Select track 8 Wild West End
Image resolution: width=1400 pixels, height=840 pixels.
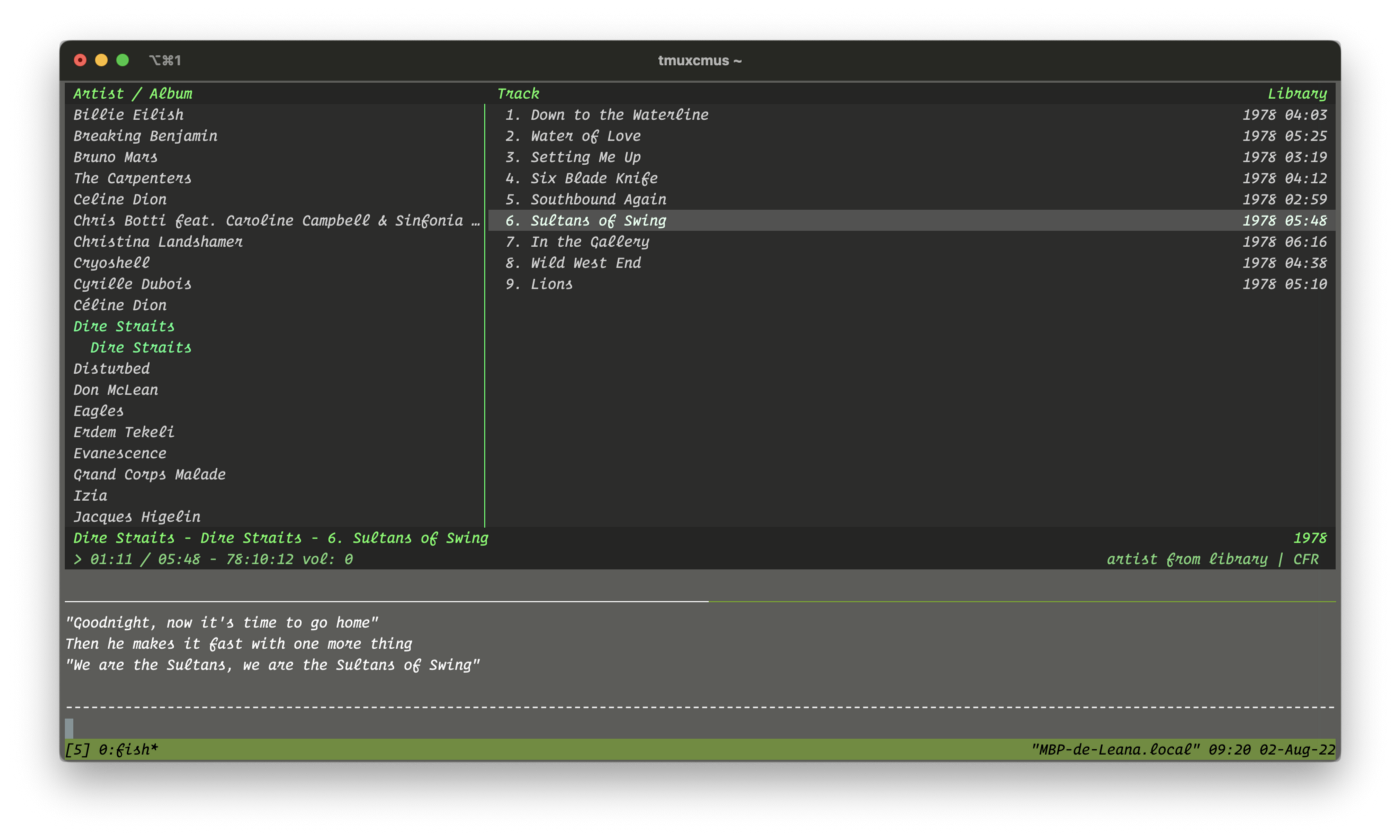(x=573, y=263)
